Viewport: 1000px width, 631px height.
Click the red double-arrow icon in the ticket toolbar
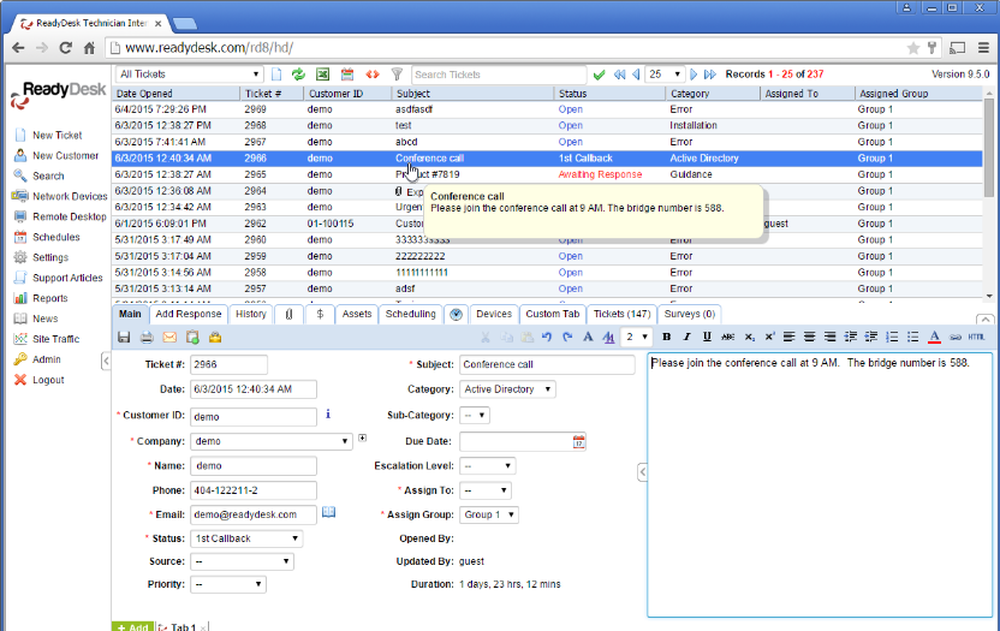click(372, 75)
